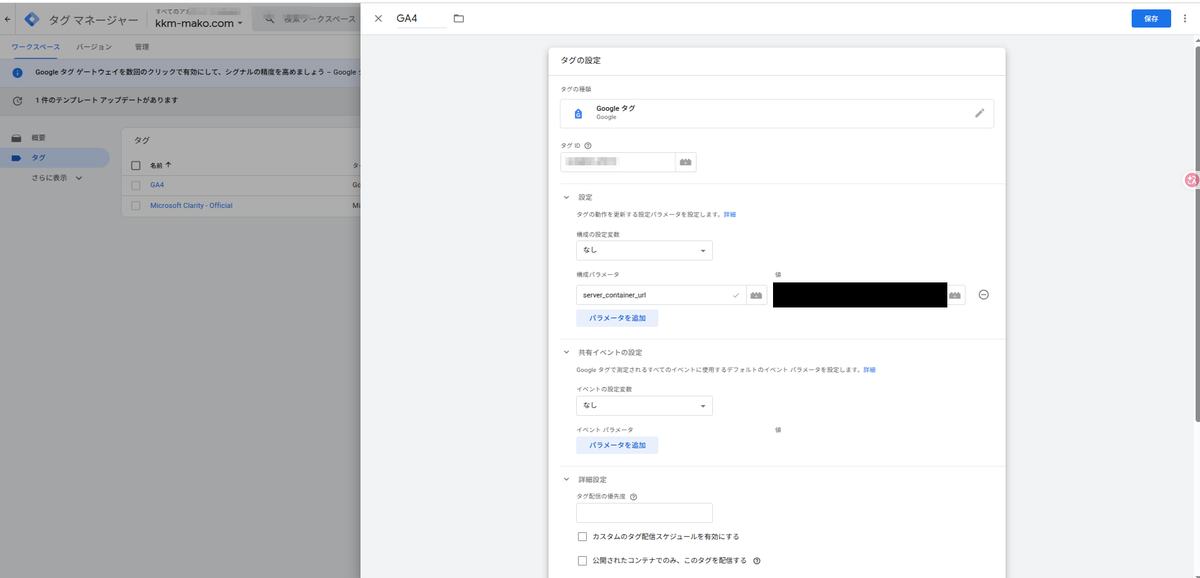Click the タグ配信の優先度 input field
This screenshot has width=1200, height=578.
[644, 513]
